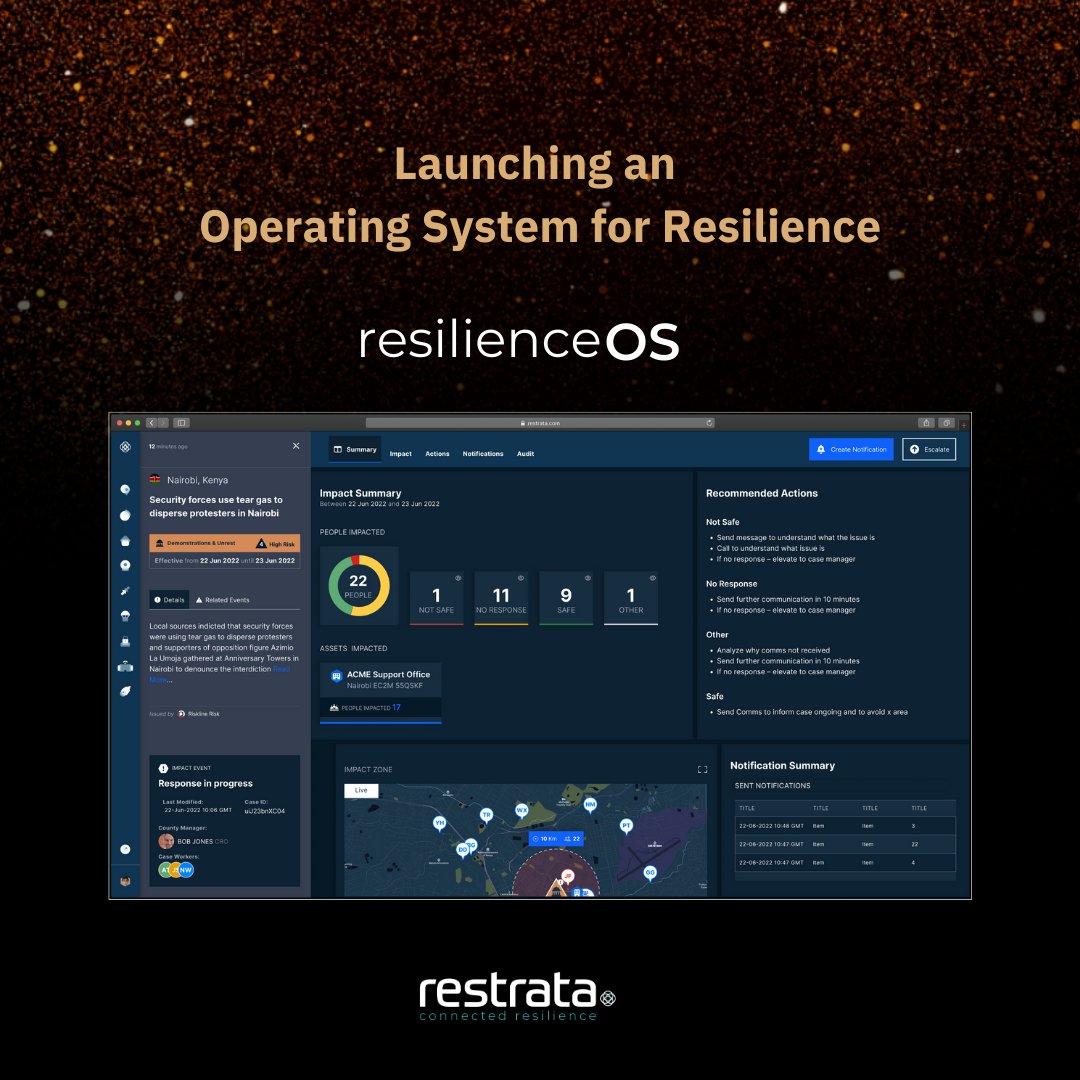Screen dimensions: 1080x1080
Task: Select the Details tab in event panel
Action: point(169,600)
